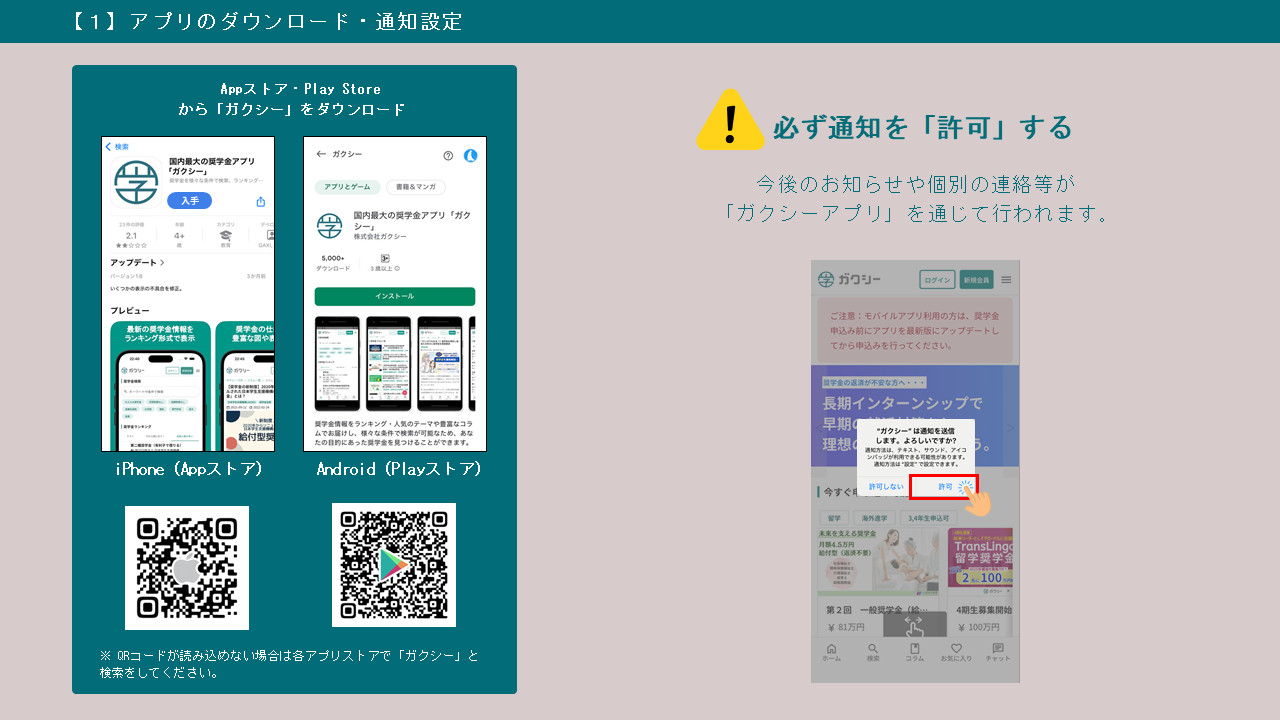Click the Play Store QR code
The width and height of the screenshot is (1280, 720).
(394, 565)
